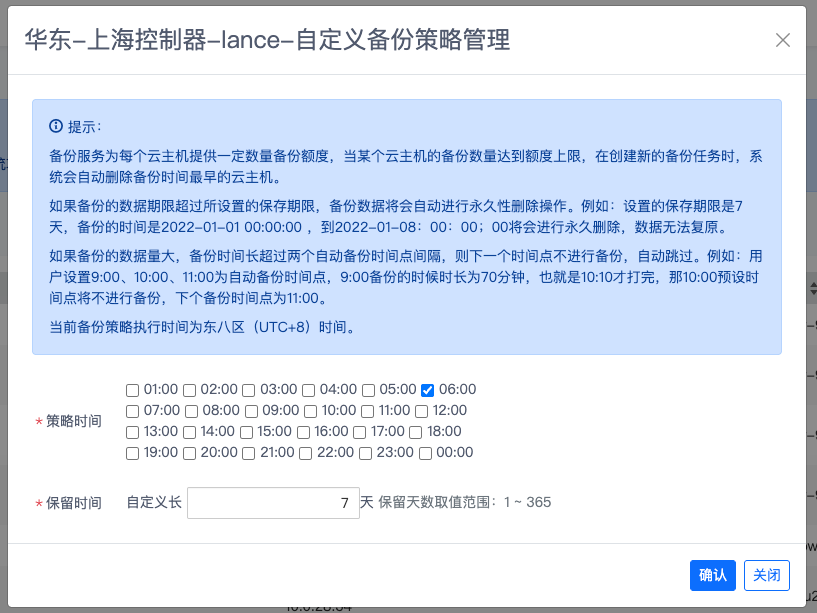The width and height of the screenshot is (817, 613).
Task: Enable the 22:00 checkbox
Action: coord(308,453)
